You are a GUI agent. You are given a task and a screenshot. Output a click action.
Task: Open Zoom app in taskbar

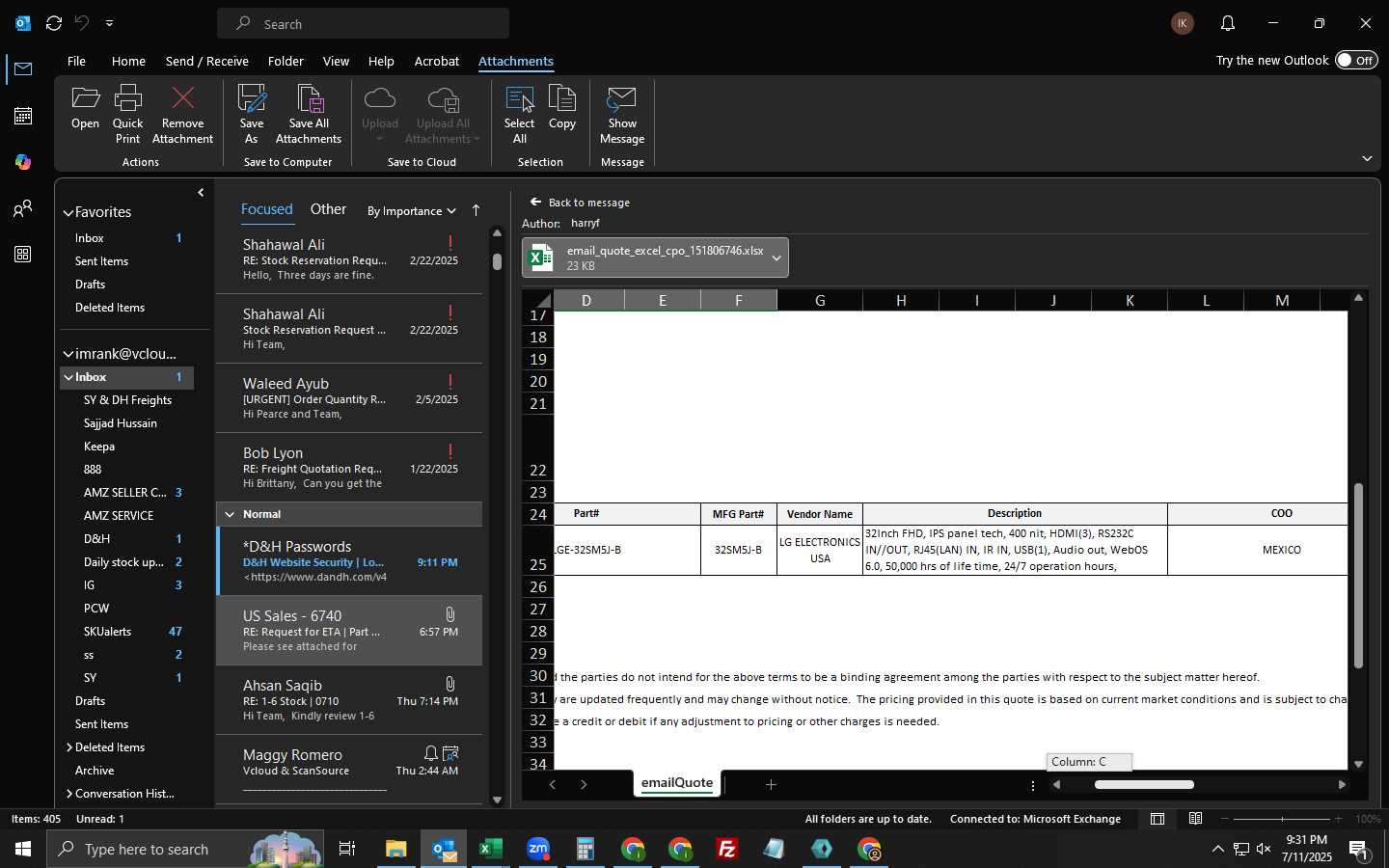[x=538, y=849]
